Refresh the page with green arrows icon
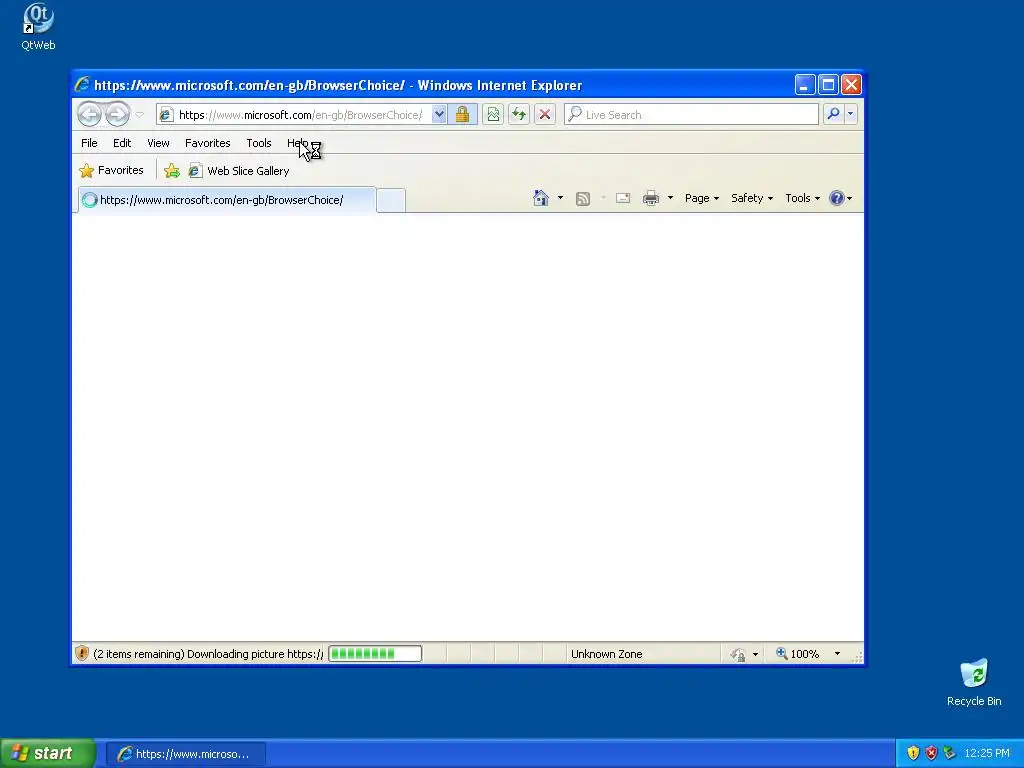This screenshot has height=768, width=1024. coord(519,114)
